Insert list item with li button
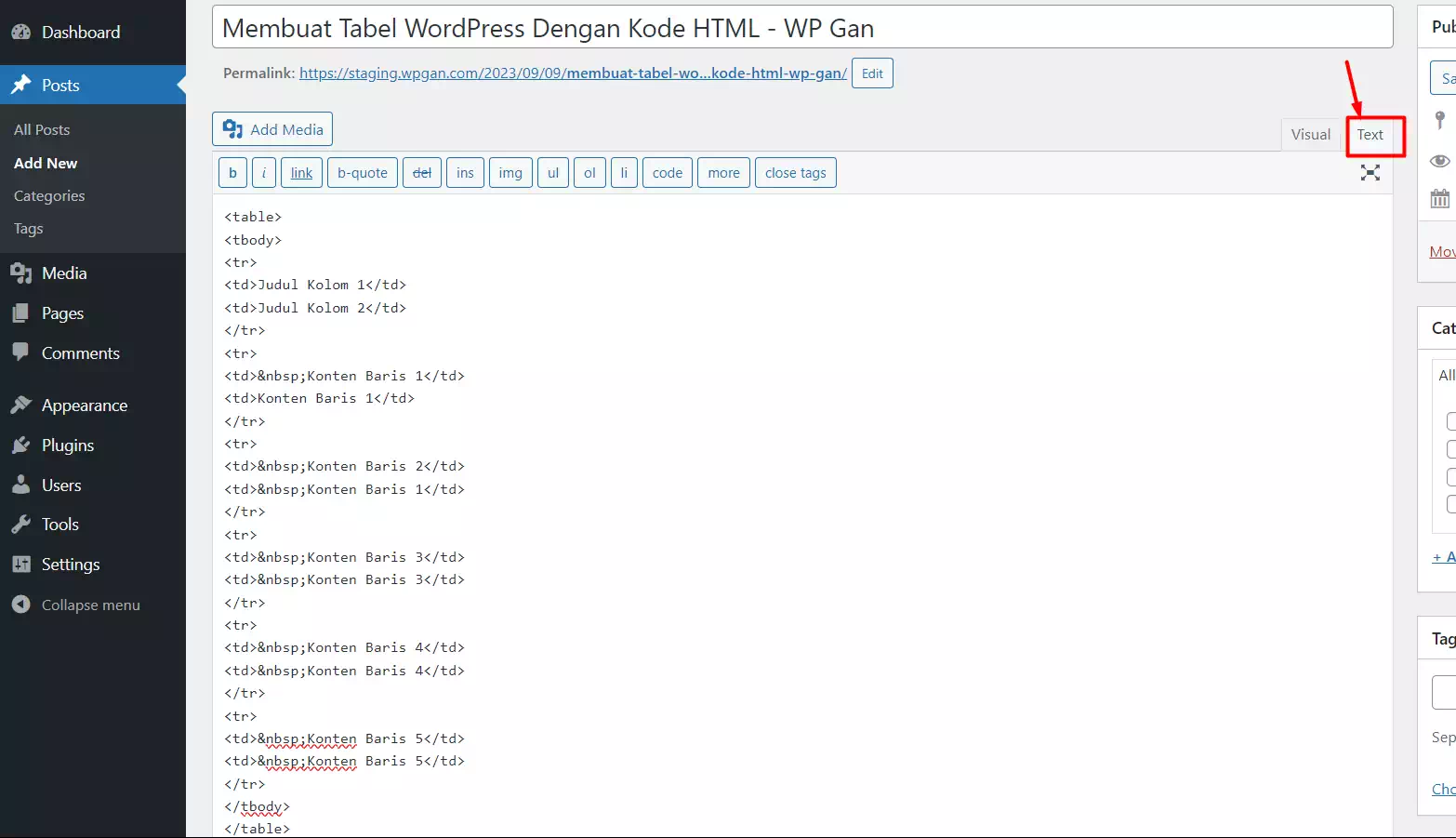Image resolution: width=1456 pixels, height=838 pixels. click(x=624, y=173)
